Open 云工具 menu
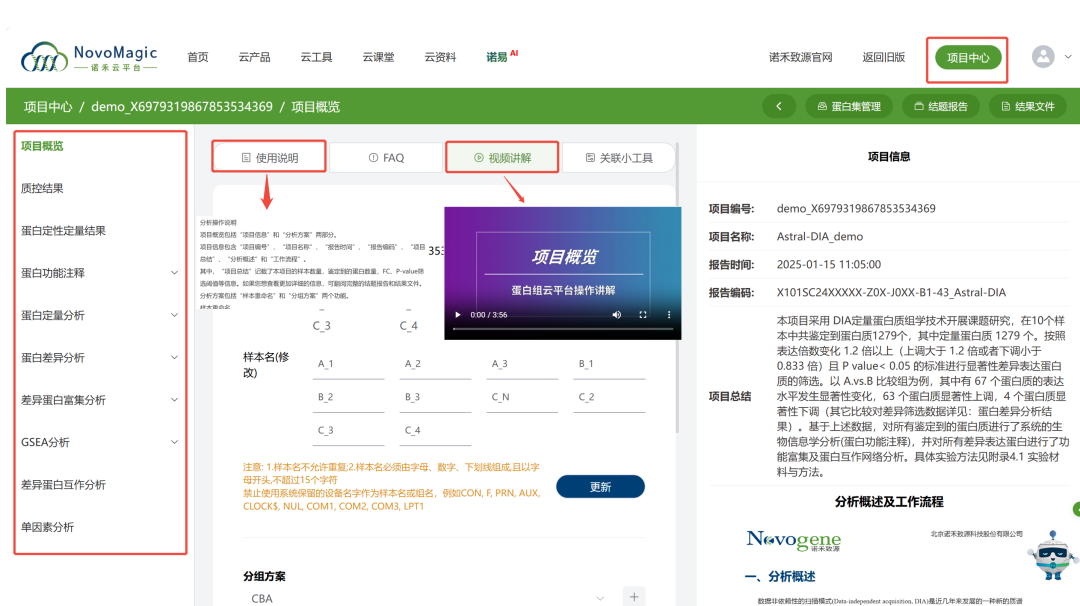The width and height of the screenshot is (1080, 606). 316,57
